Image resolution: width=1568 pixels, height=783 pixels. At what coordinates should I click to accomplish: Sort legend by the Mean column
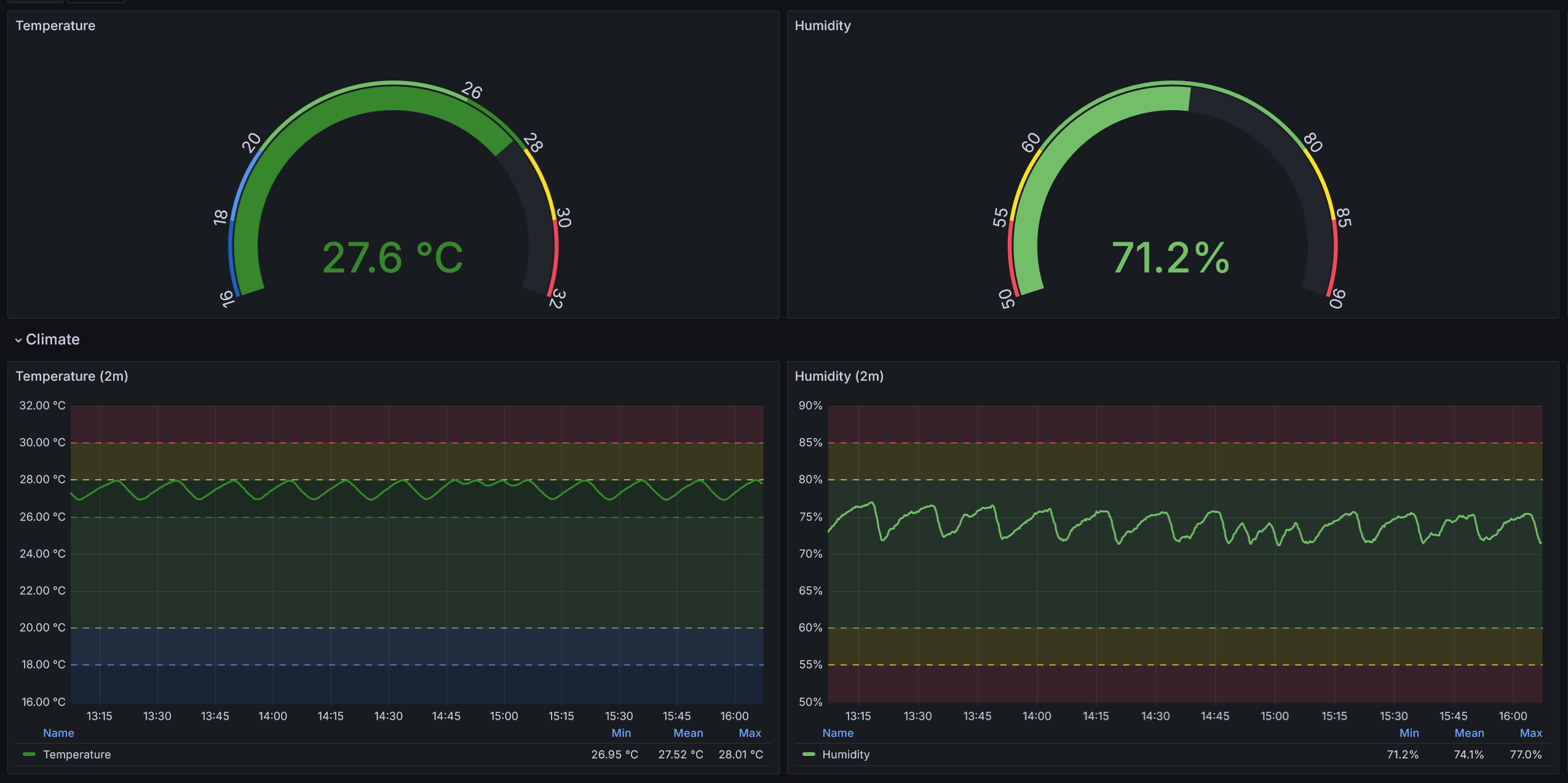point(687,733)
